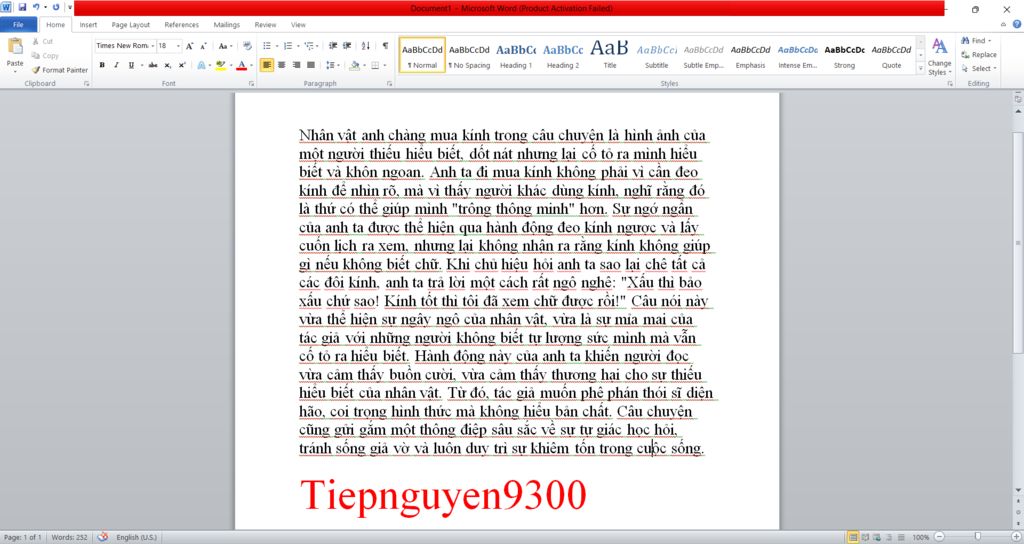Toggle Bold formatting
The height and width of the screenshot is (544, 1024).
(x=102, y=65)
